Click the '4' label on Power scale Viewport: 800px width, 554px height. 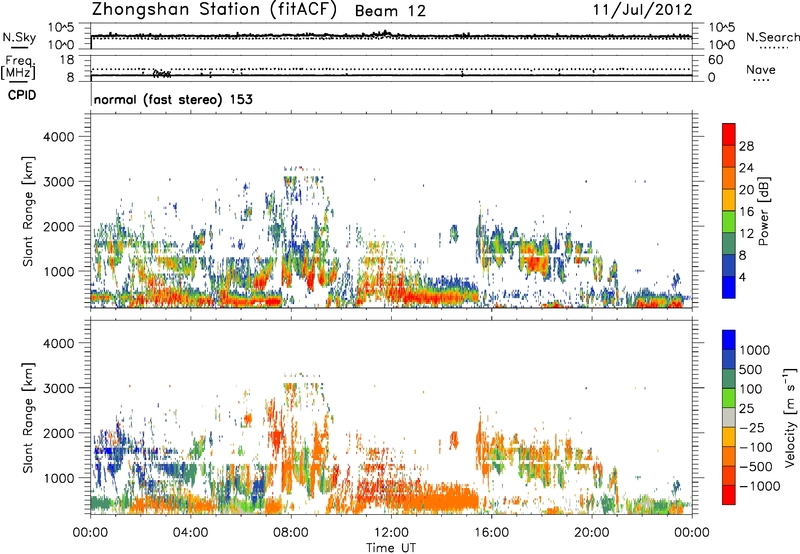coord(742,277)
